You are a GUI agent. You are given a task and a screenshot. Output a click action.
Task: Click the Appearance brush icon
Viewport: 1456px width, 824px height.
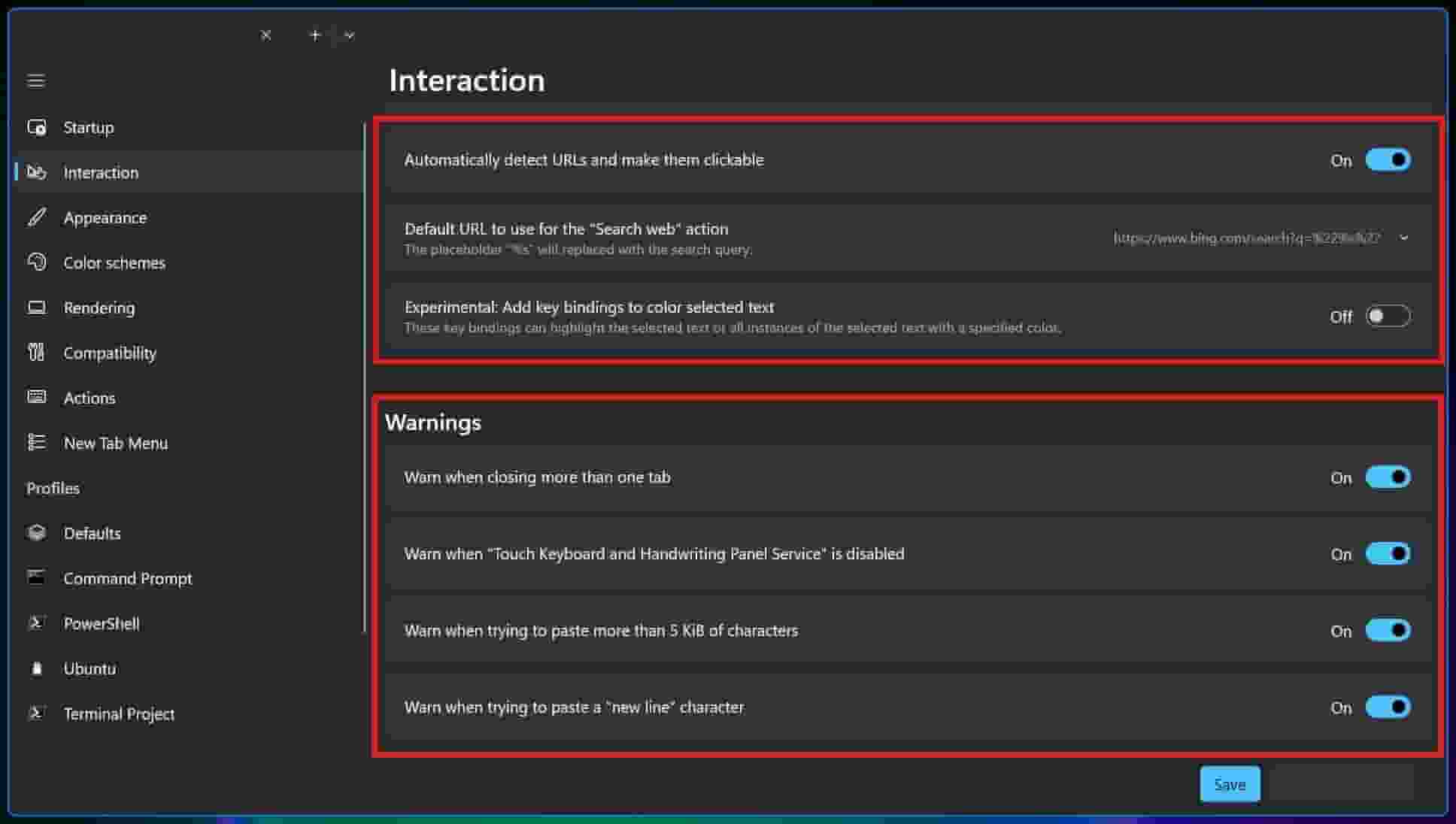(37, 217)
